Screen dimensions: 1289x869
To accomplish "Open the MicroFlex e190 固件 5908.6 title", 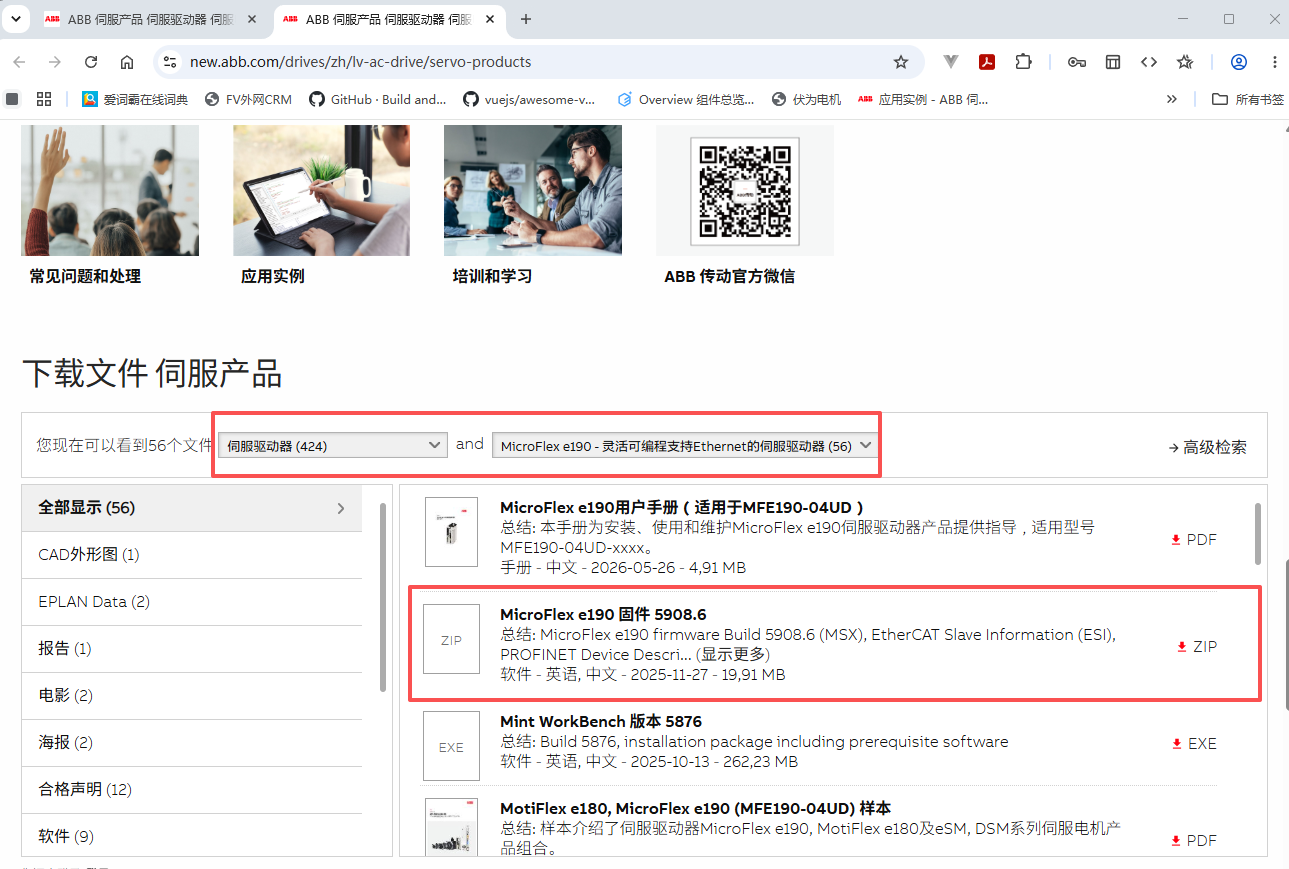I will coord(603,614).
